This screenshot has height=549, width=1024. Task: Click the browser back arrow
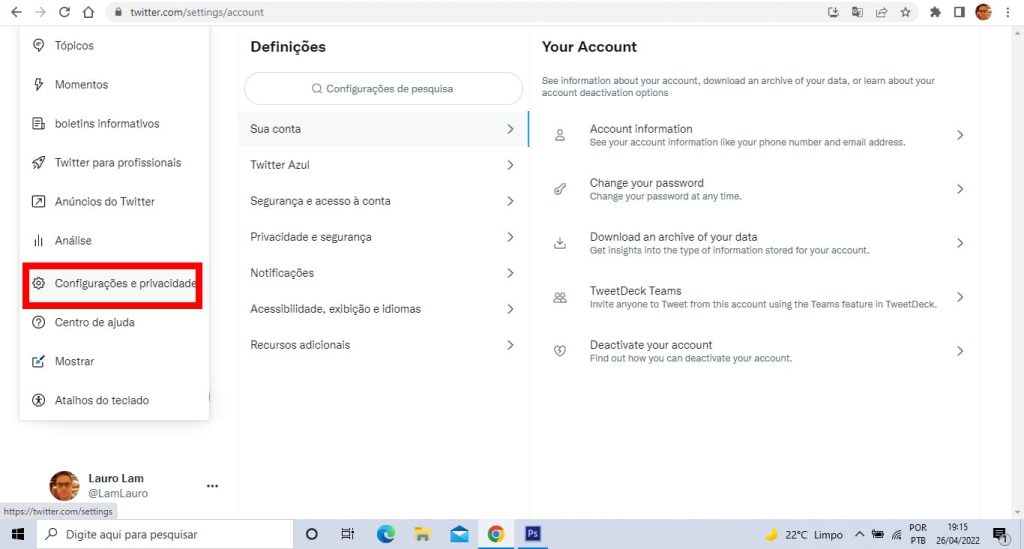(16, 12)
